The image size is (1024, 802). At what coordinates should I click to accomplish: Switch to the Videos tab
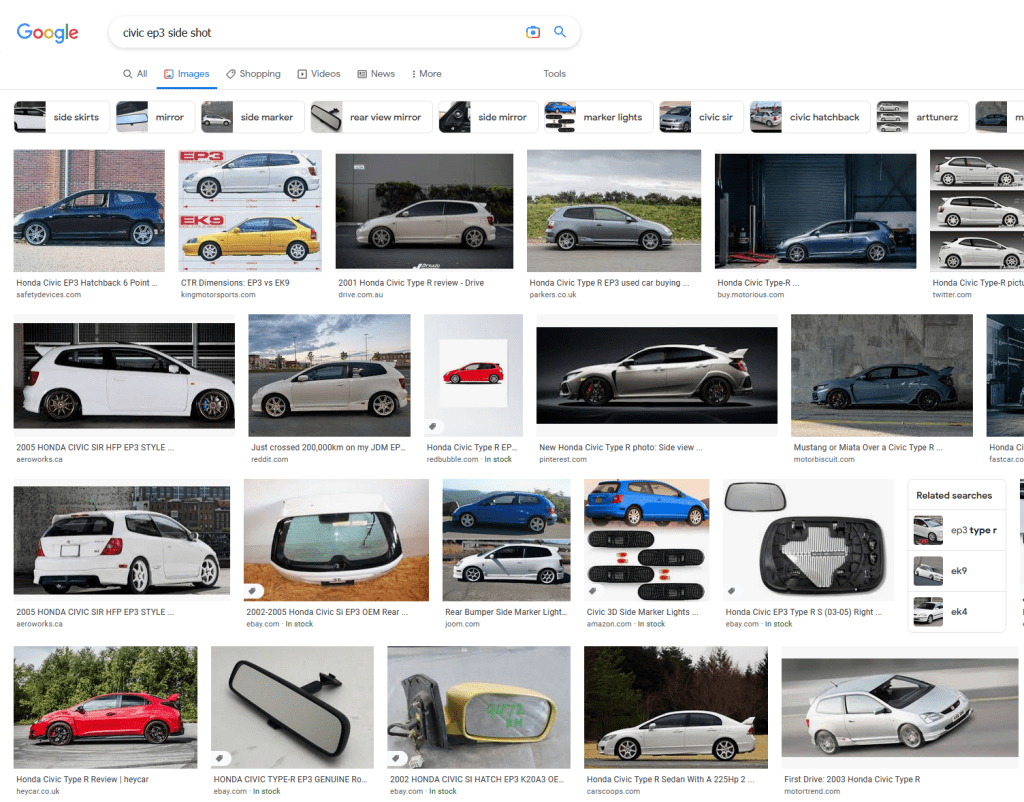(319, 74)
